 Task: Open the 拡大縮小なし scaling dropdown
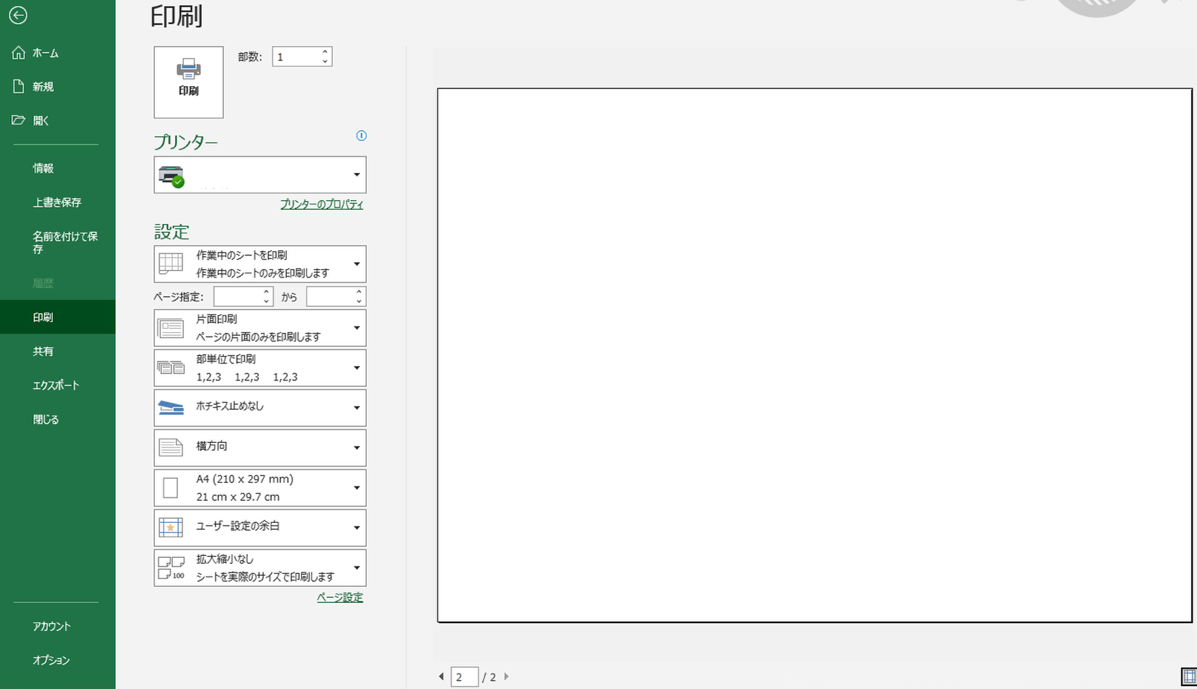(x=260, y=568)
